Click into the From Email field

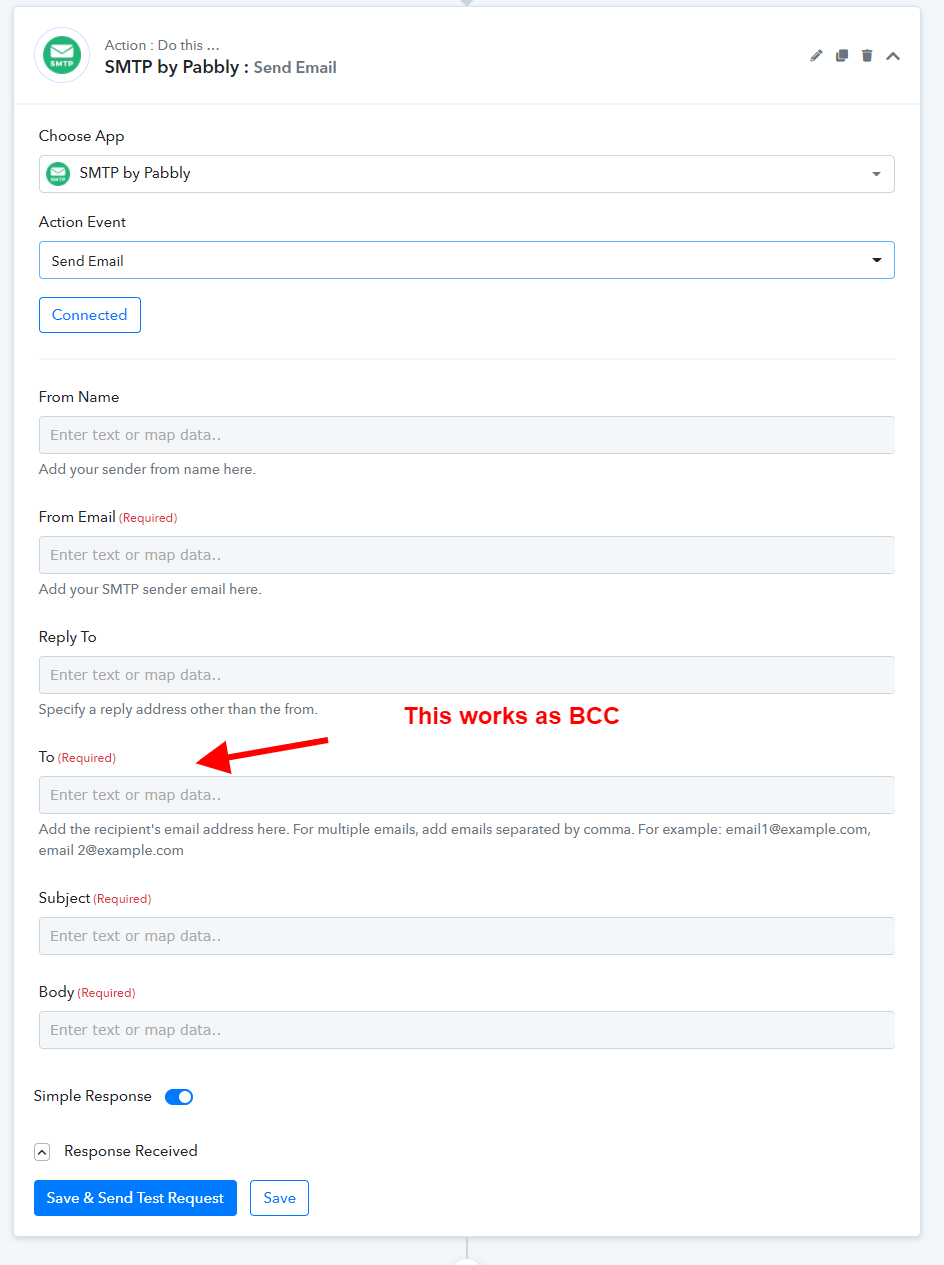tap(466, 555)
